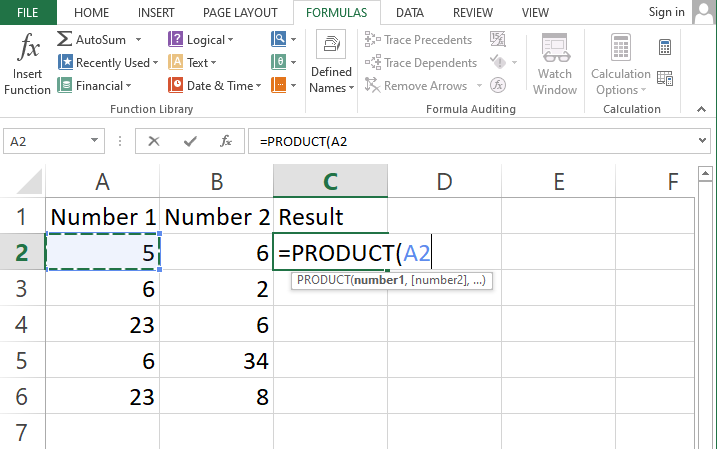Click the Sign in link
The width and height of the screenshot is (717, 449).
(666, 12)
